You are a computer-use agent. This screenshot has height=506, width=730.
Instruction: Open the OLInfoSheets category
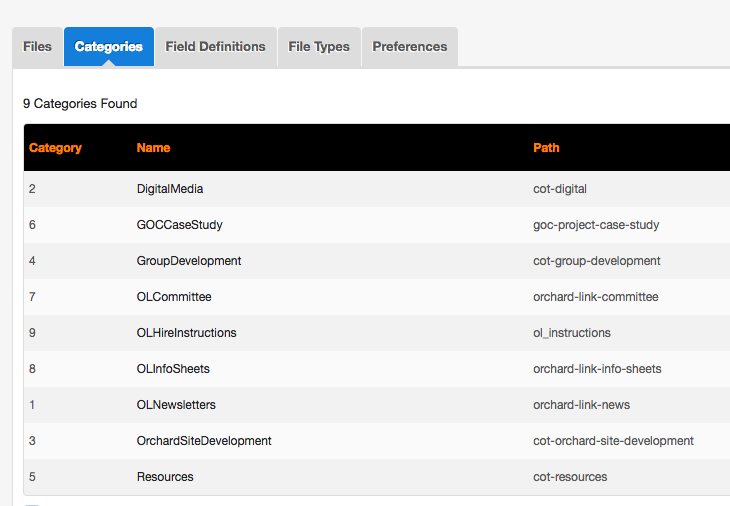[x=173, y=369]
